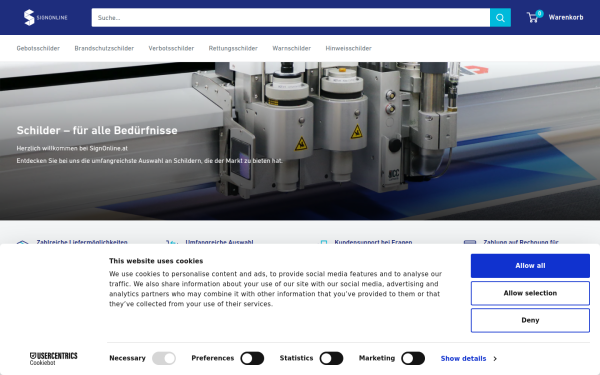Click 'Herzlich willkommen bei SignOnline.at' text

(x=72, y=148)
